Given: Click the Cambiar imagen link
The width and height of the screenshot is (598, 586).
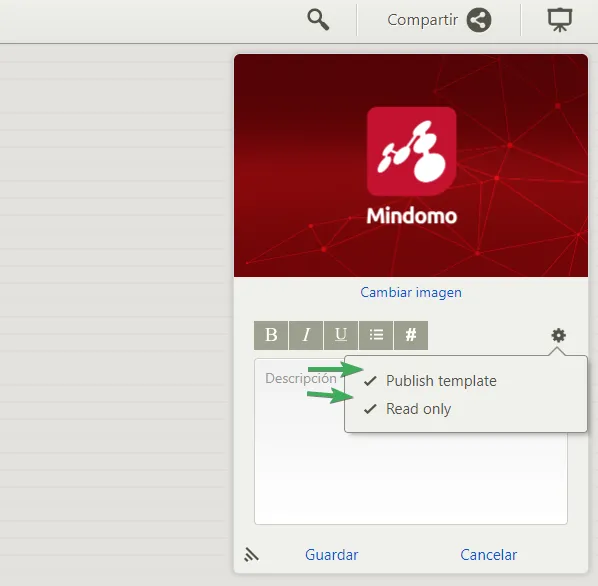Looking at the screenshot, I should point(411,292).
